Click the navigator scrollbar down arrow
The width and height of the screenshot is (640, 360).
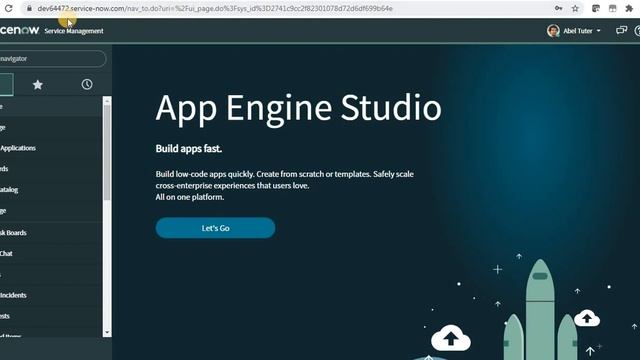[x=107, y=333]
